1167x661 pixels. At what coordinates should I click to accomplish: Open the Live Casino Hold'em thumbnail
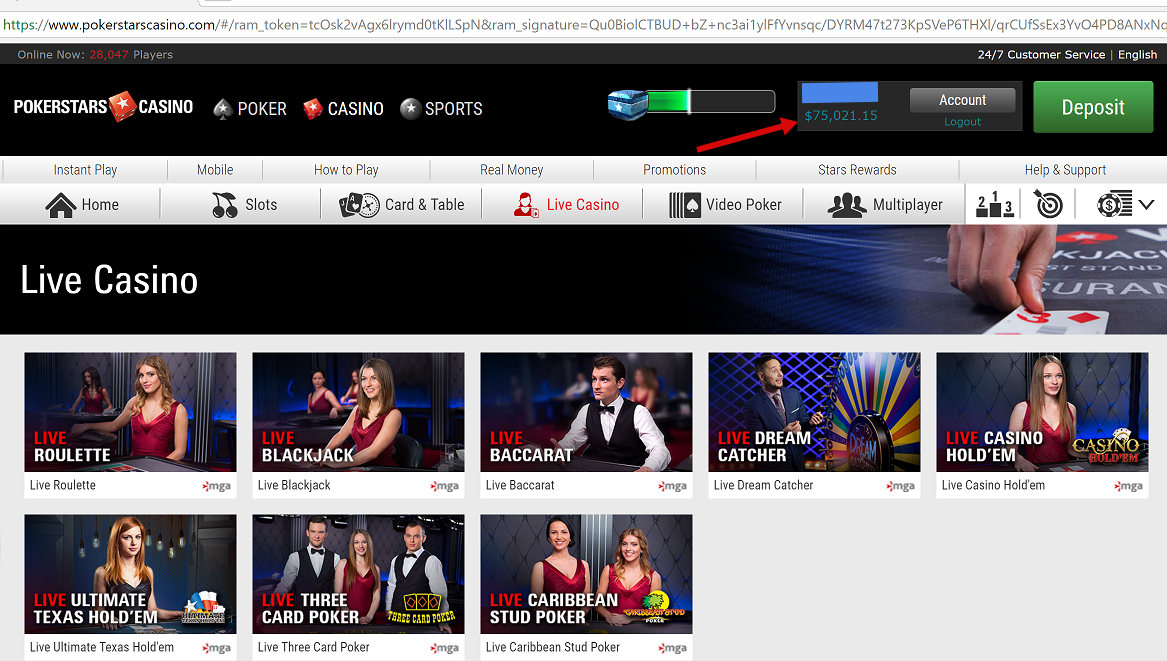1042,412
